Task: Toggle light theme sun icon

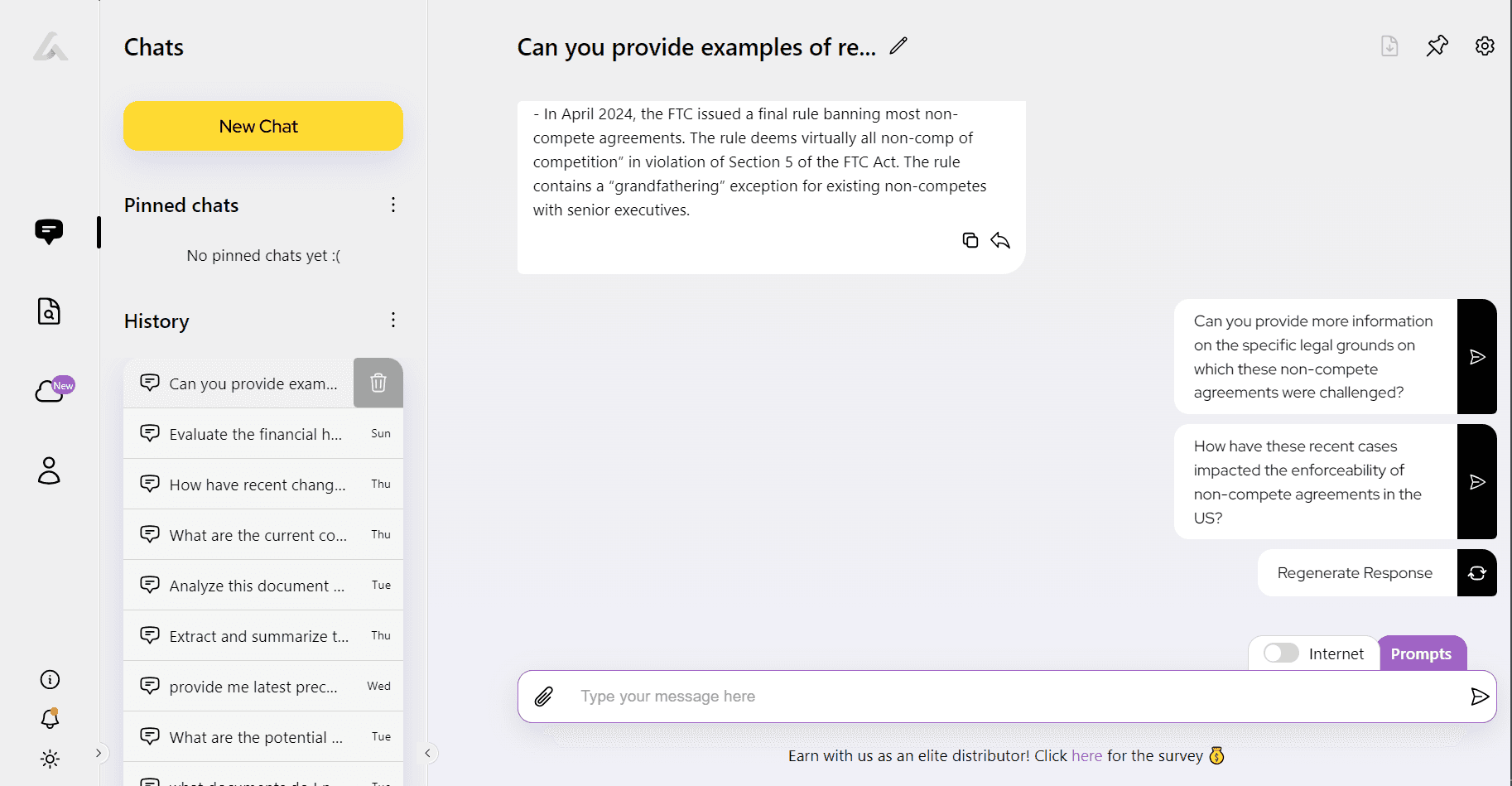Action: 50,759
